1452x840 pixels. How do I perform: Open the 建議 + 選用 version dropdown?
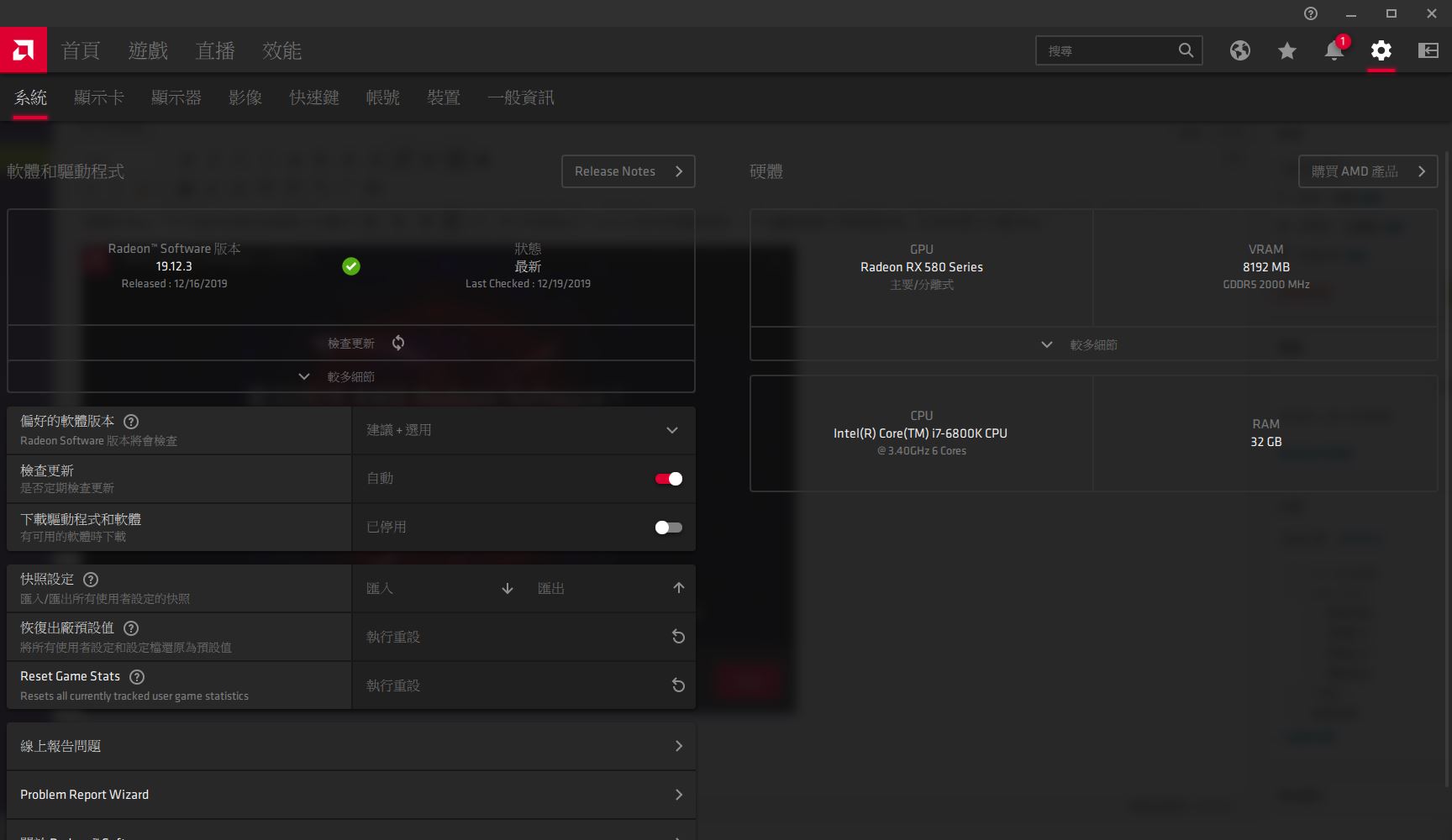tap(524, 430)
